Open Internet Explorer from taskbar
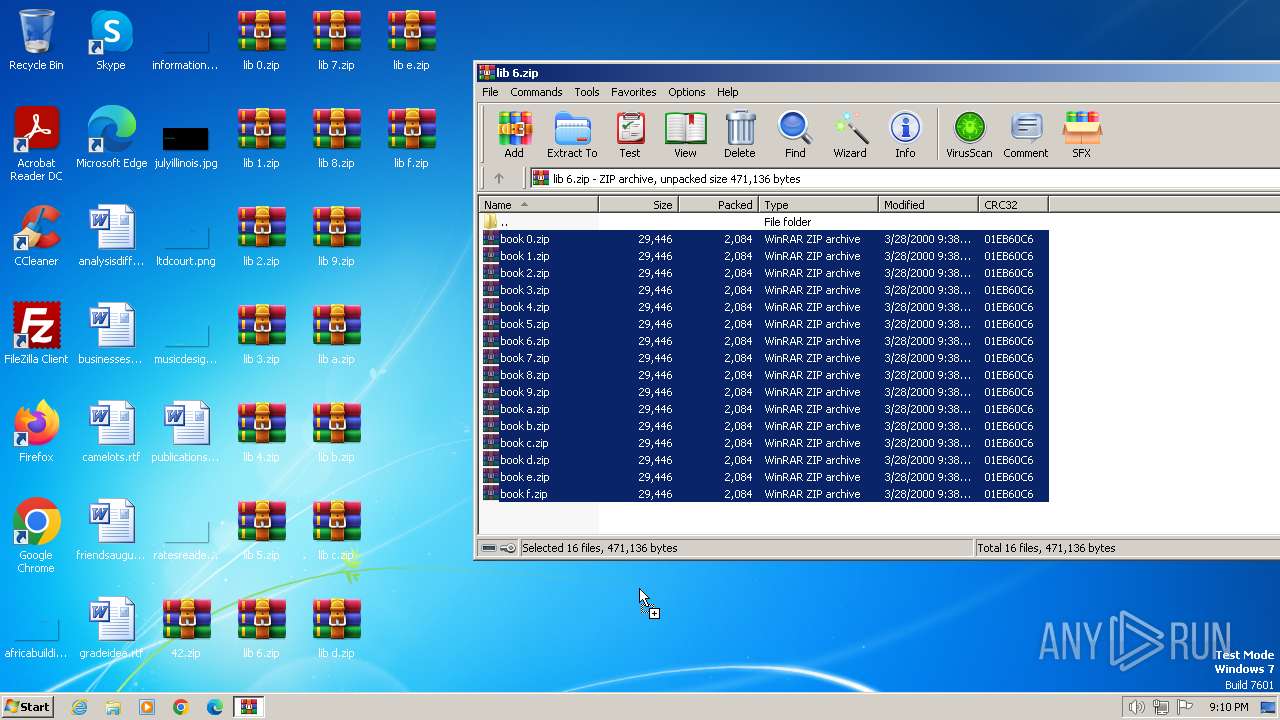Image resolution: width=1280 pixels, height=720 pixels. pyautogui.click(x=79, y=707)
